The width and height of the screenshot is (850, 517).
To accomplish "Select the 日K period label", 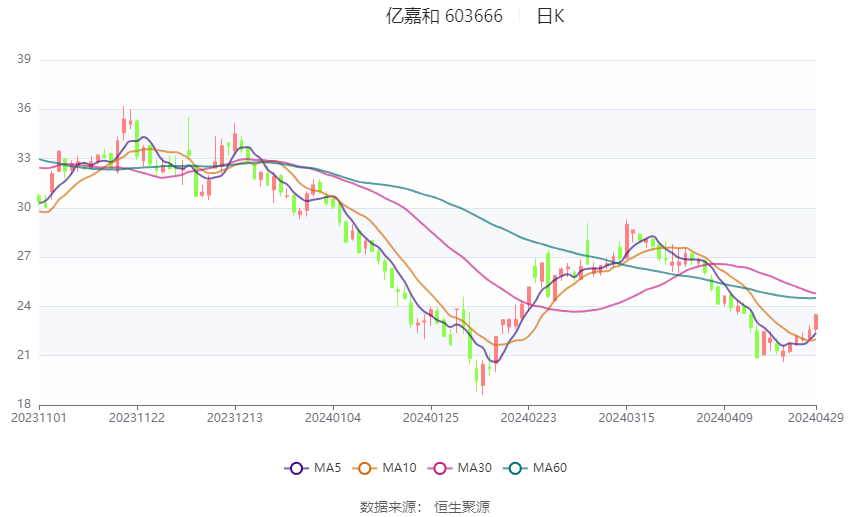I will (550, 16).
